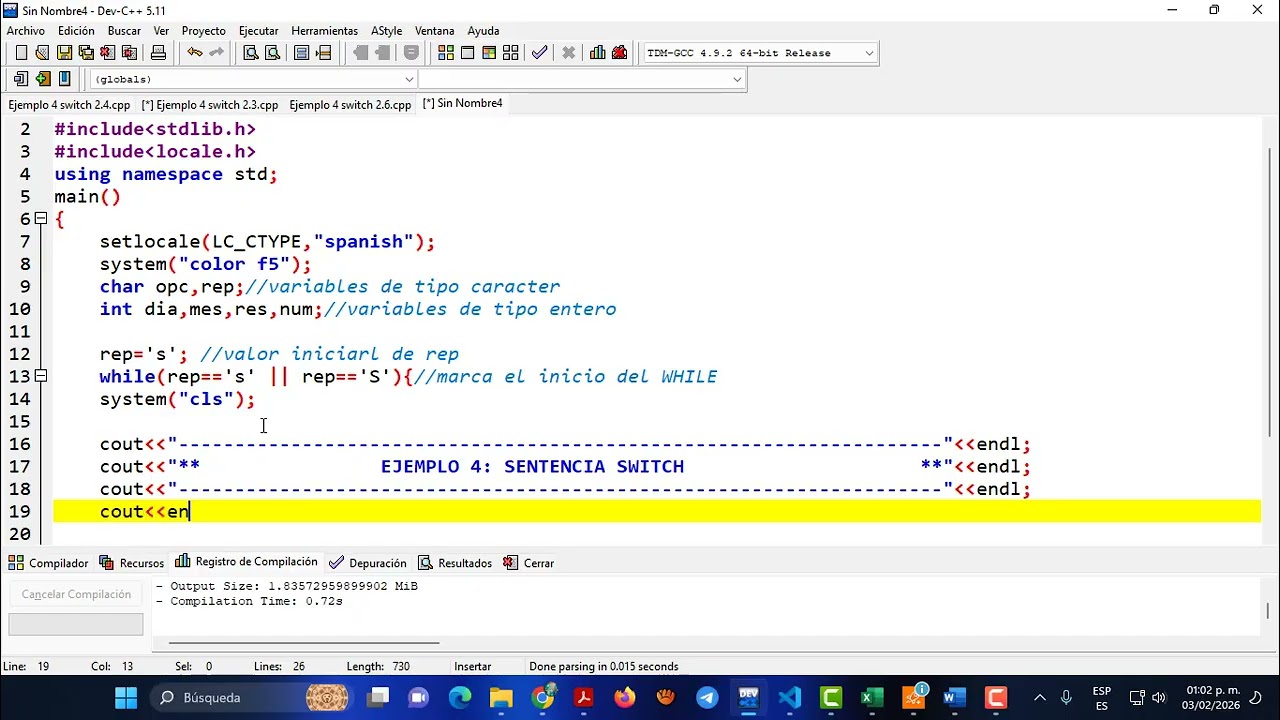Image resolution: width=1280 pixels, height=720 pixels.
Task: Click the 'Done parsing in 0.015 seconds' status text
Action: point(604,666)
